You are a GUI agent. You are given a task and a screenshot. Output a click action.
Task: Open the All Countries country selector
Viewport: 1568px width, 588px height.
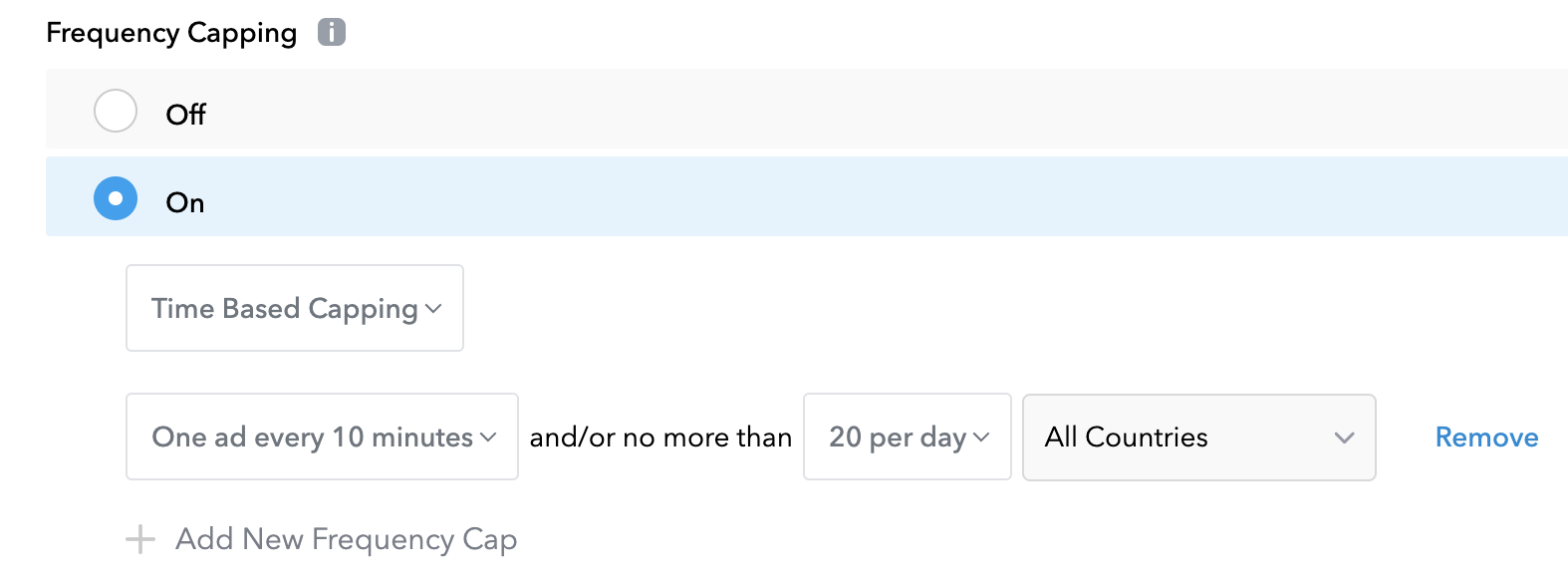[1198, 439]
